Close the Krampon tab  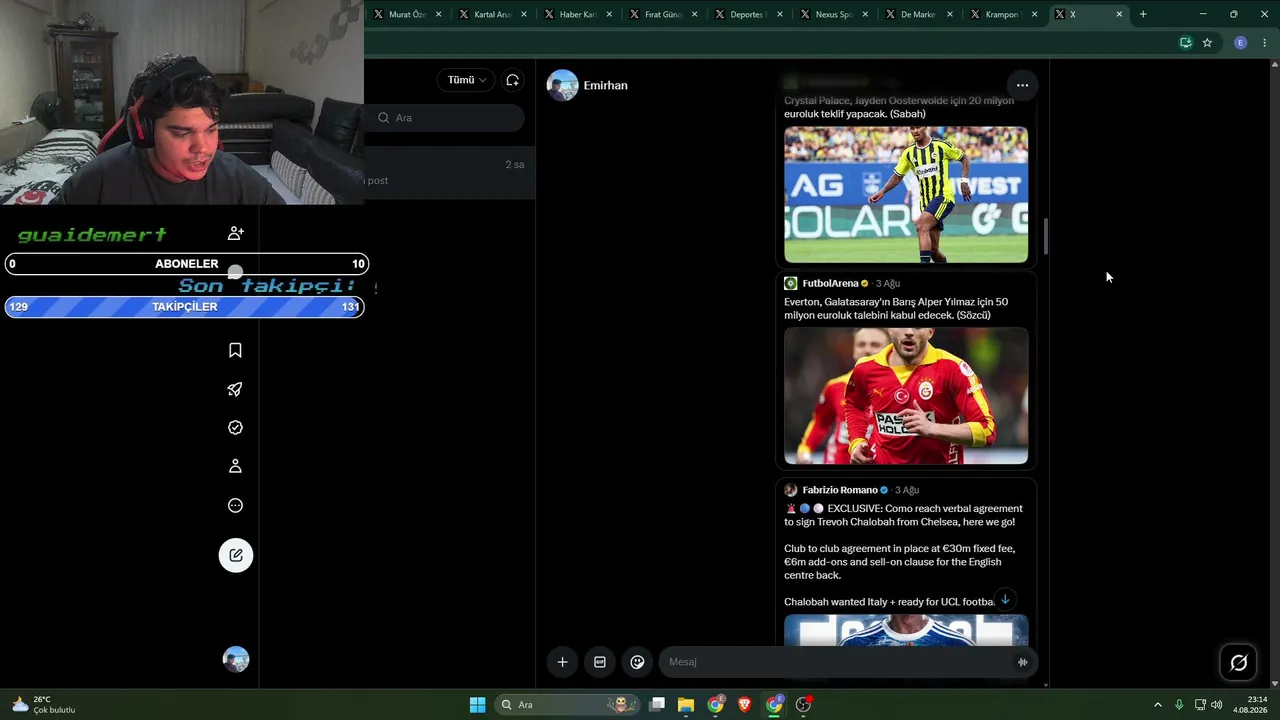click(1034, 15)
